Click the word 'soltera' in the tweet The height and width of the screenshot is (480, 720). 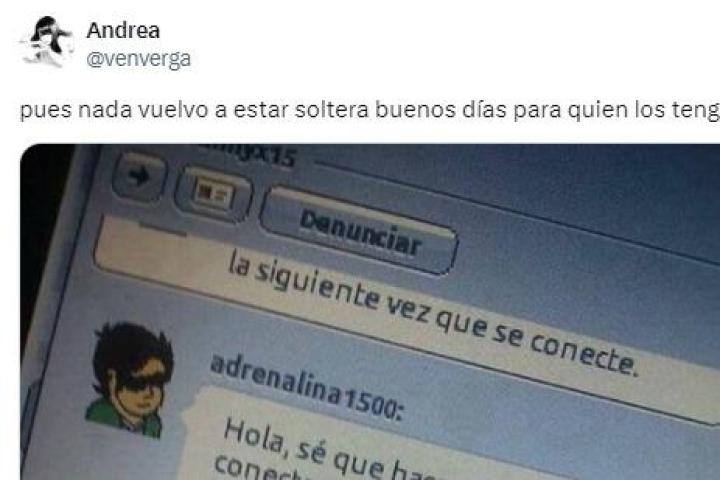[332, 110]
